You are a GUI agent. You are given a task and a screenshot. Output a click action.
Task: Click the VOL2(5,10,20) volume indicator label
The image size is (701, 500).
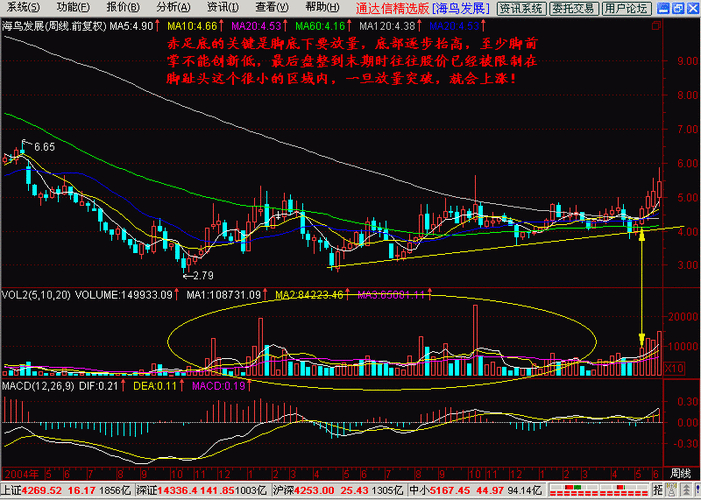[x=36, y=295]
